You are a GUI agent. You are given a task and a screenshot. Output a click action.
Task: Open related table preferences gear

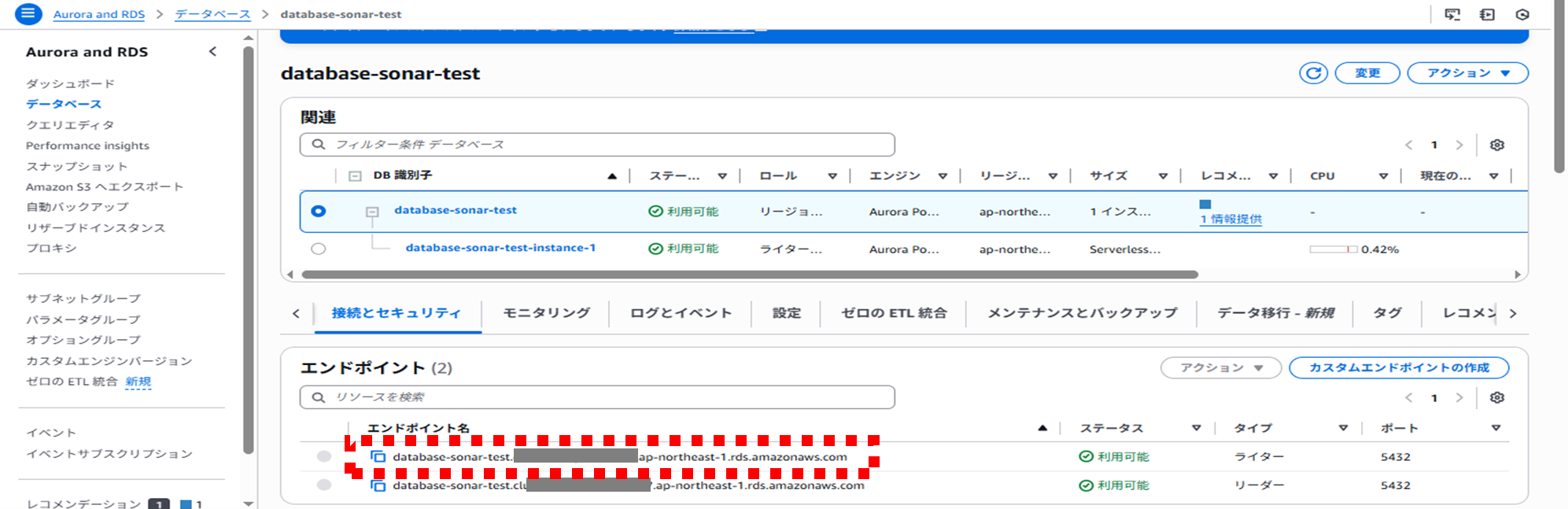pyautogui.click(x=1497, y=145)
